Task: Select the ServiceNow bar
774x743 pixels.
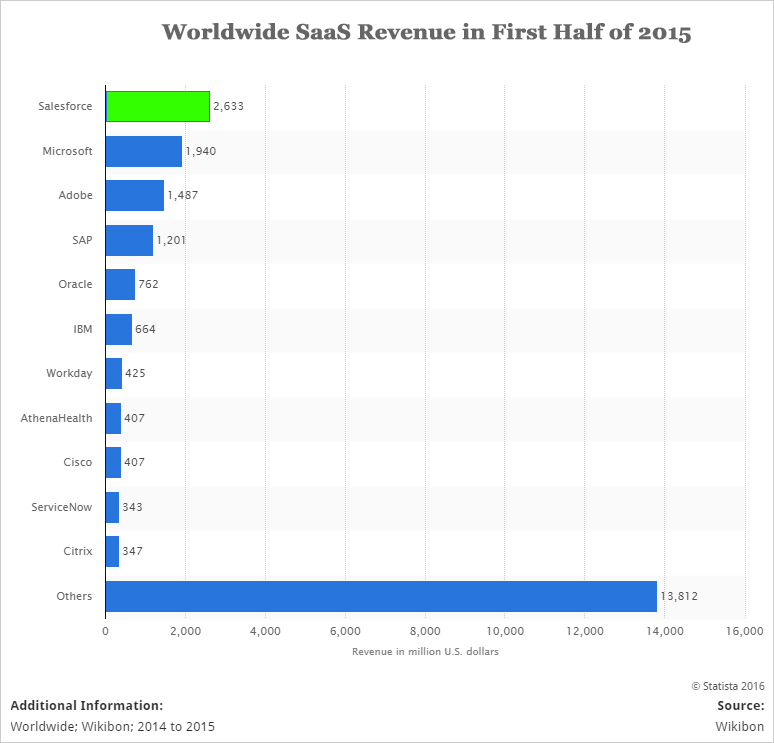Action: [x=113, y=507]
